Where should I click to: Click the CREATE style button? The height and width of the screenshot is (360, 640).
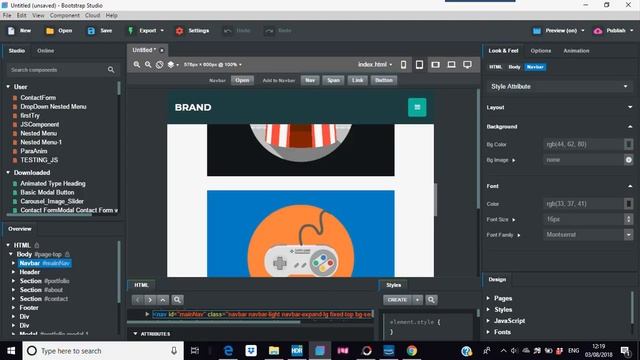pyautogui.click(x=397, y=300)
